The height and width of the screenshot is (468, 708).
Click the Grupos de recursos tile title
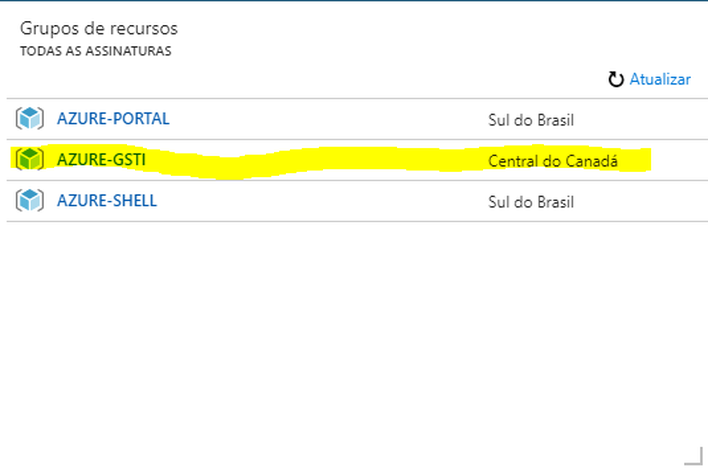click(99, 28)
